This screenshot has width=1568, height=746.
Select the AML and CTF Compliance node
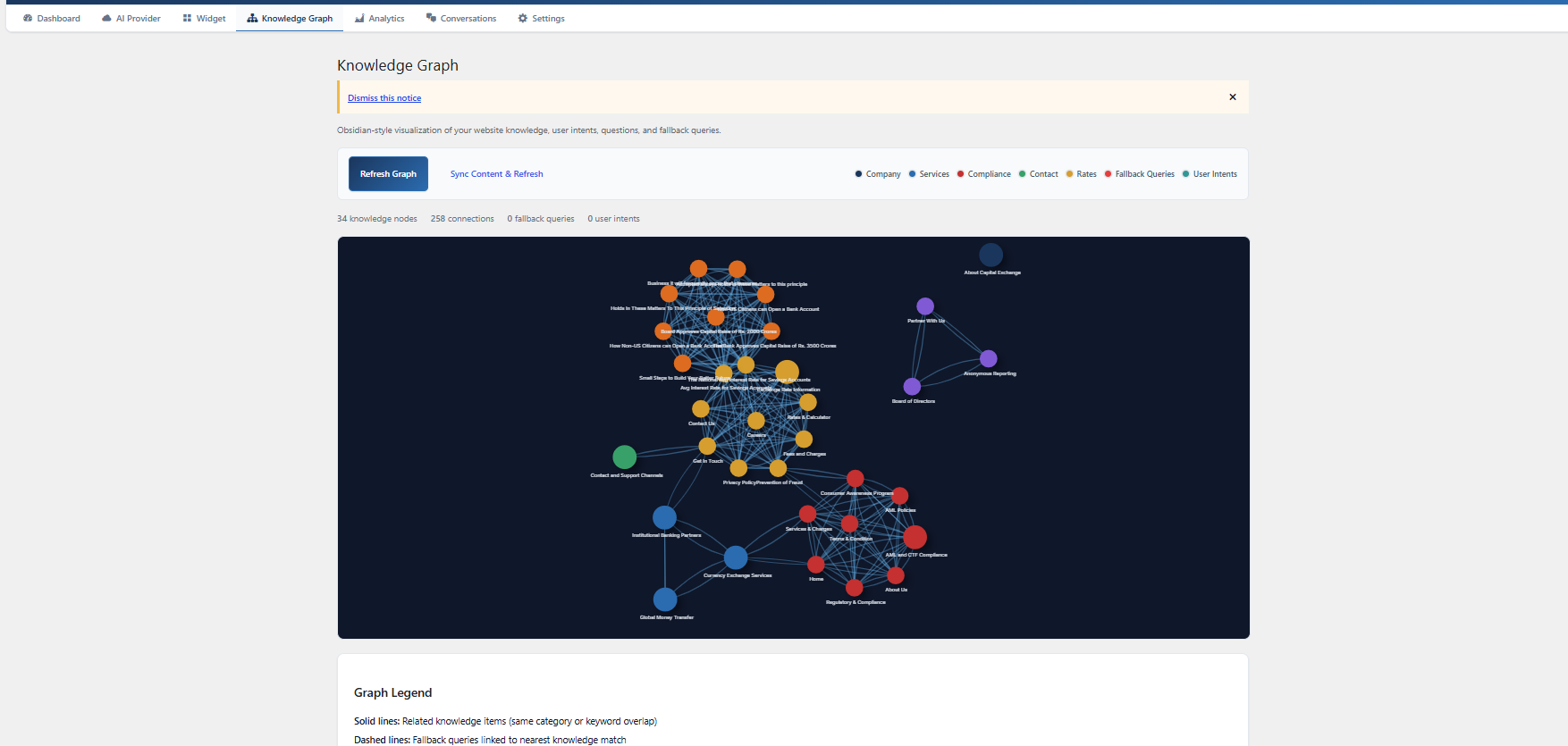(x=915, y=537)
